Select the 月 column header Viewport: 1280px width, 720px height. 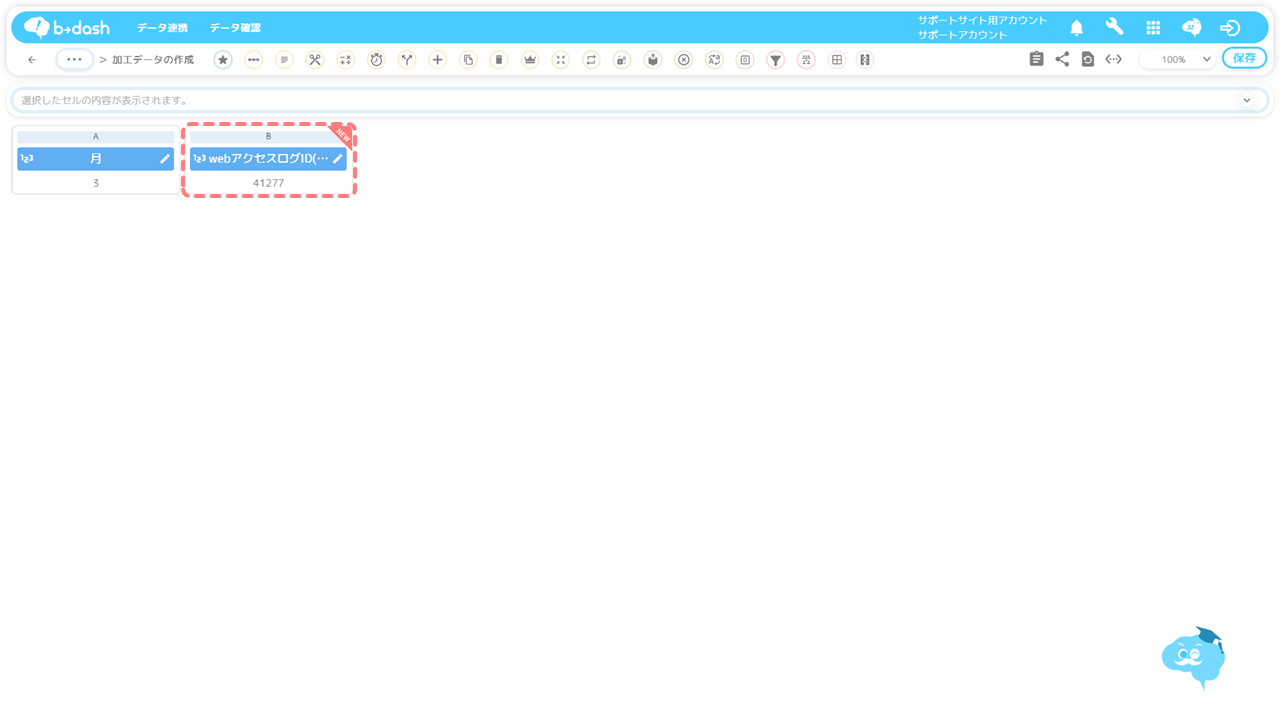click(96, 159)
